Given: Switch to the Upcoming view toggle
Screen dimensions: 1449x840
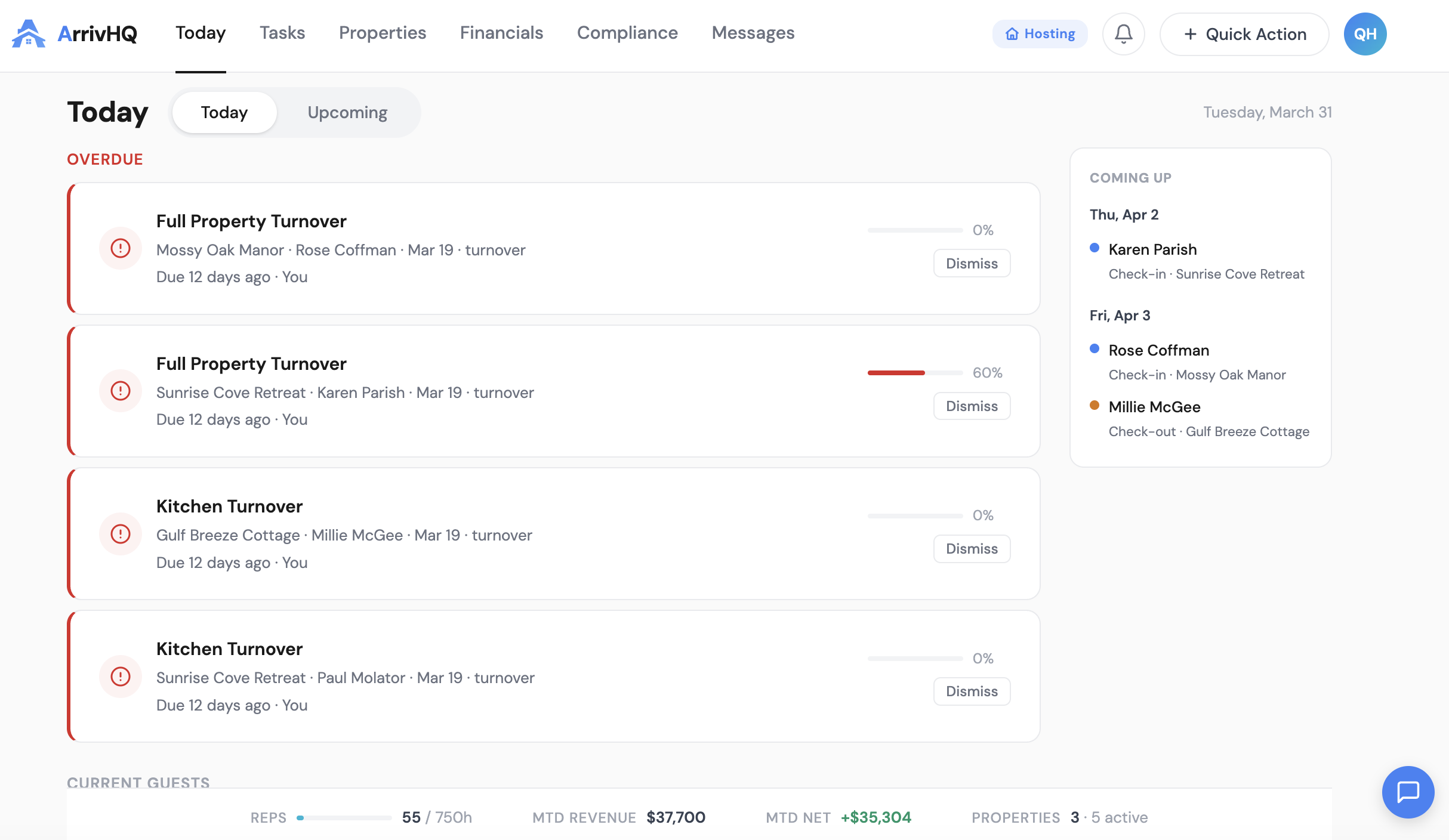Looking at the screenshot, I should tap(347, 112).
